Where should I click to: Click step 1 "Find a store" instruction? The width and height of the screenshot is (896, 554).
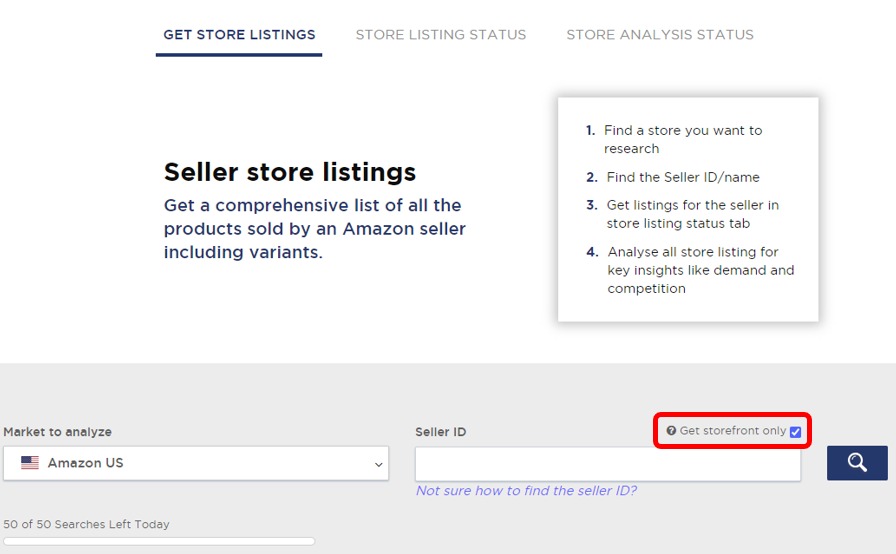click(682, 139)
